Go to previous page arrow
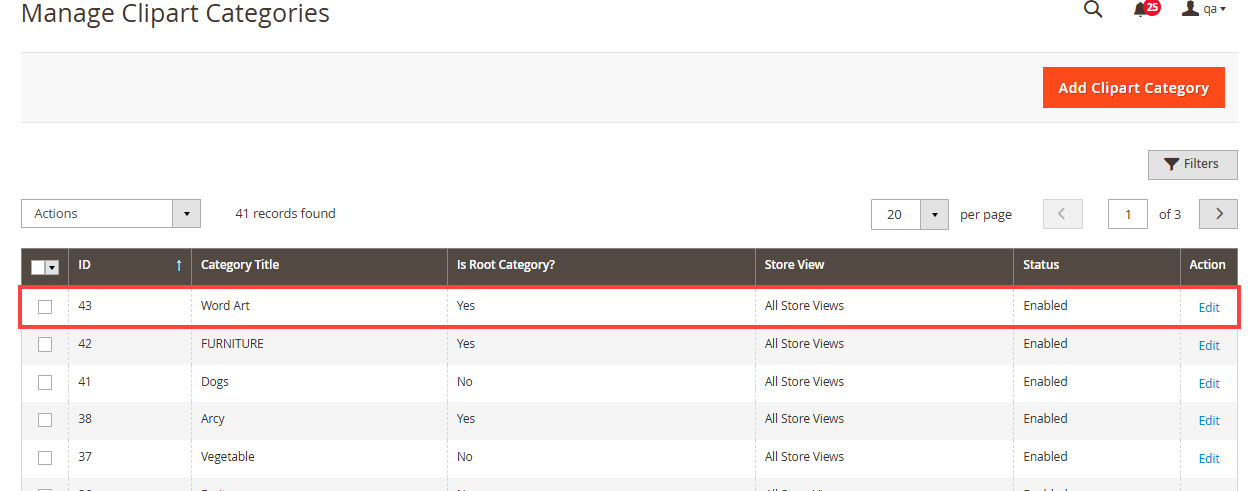The width and height of the screenshot is (1260, 491). [1062, 214]
